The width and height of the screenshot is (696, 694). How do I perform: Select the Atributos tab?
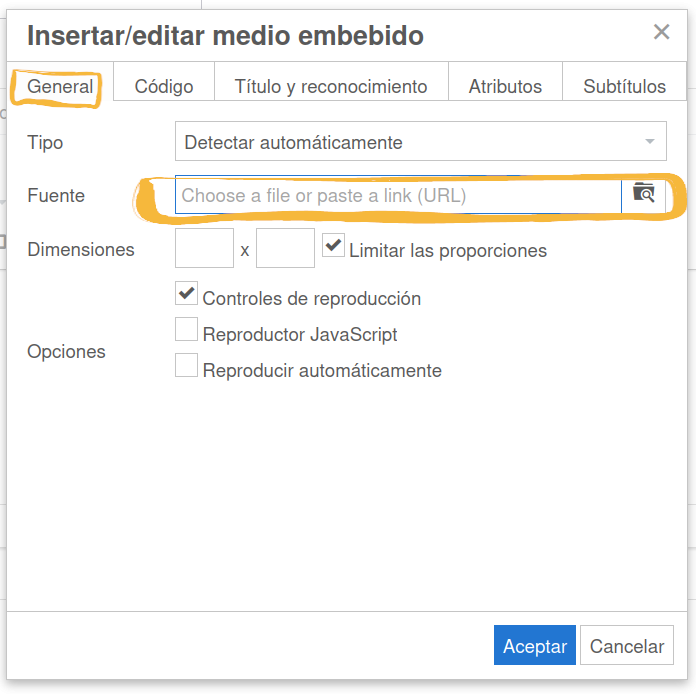(505, 86)
